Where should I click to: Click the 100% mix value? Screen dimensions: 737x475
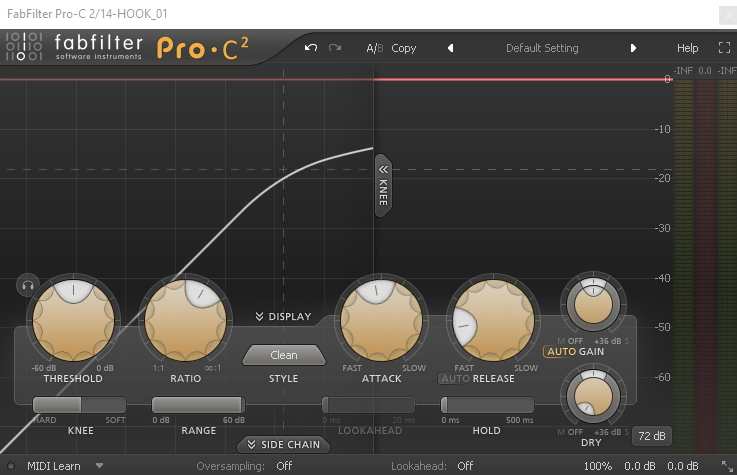click(597, 466)
